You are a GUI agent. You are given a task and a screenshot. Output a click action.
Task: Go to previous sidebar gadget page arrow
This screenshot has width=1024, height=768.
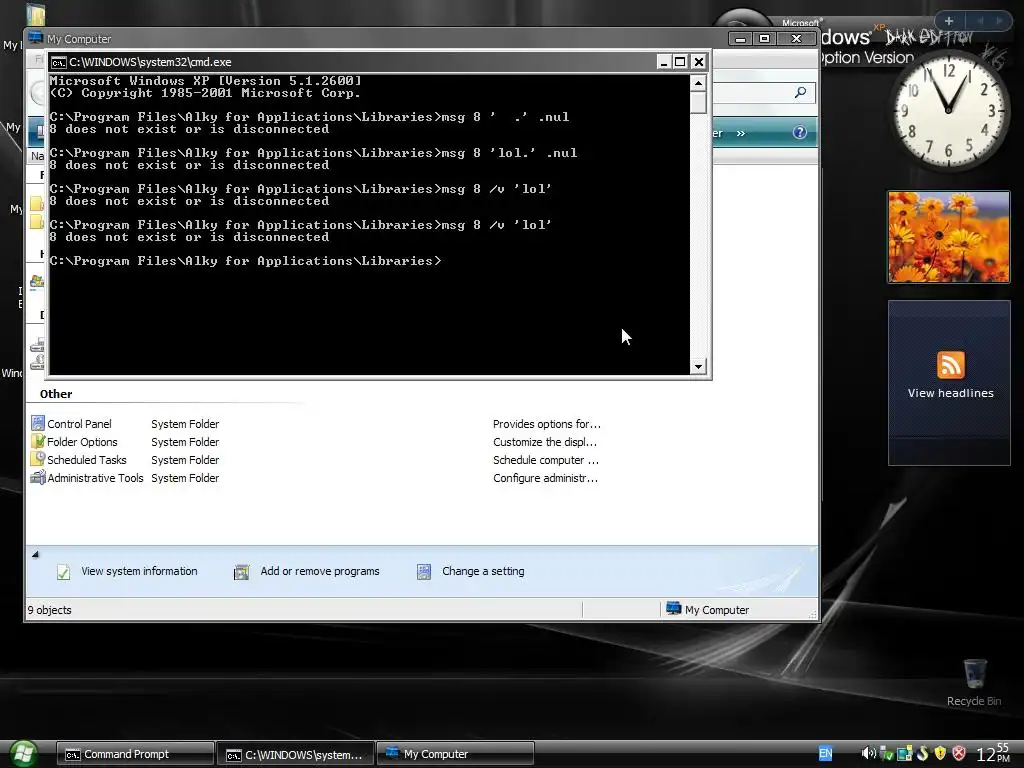980,21
